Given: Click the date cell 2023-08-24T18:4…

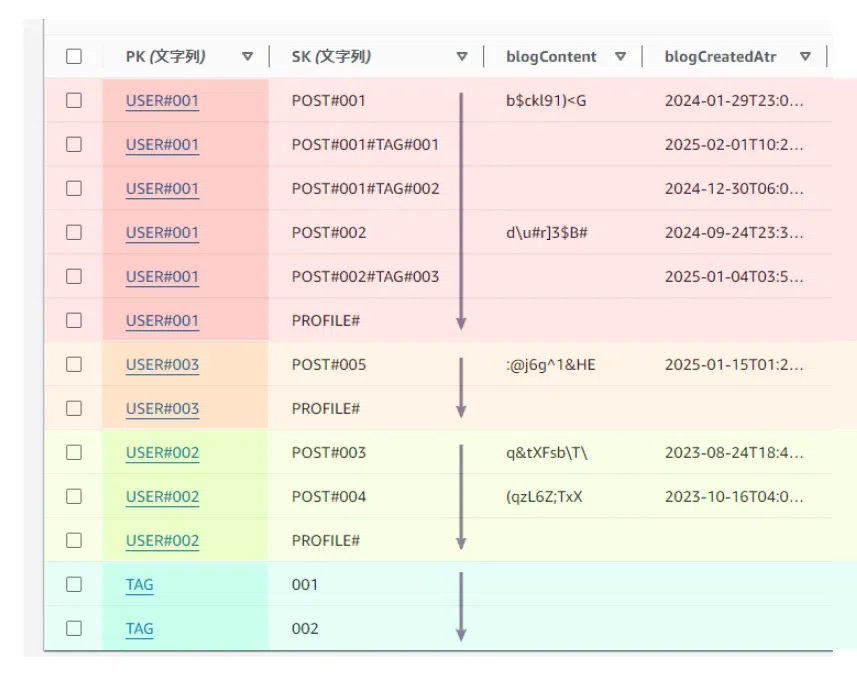Looking at the screenshot, I should pyautogui.click(x=734, y=452).
